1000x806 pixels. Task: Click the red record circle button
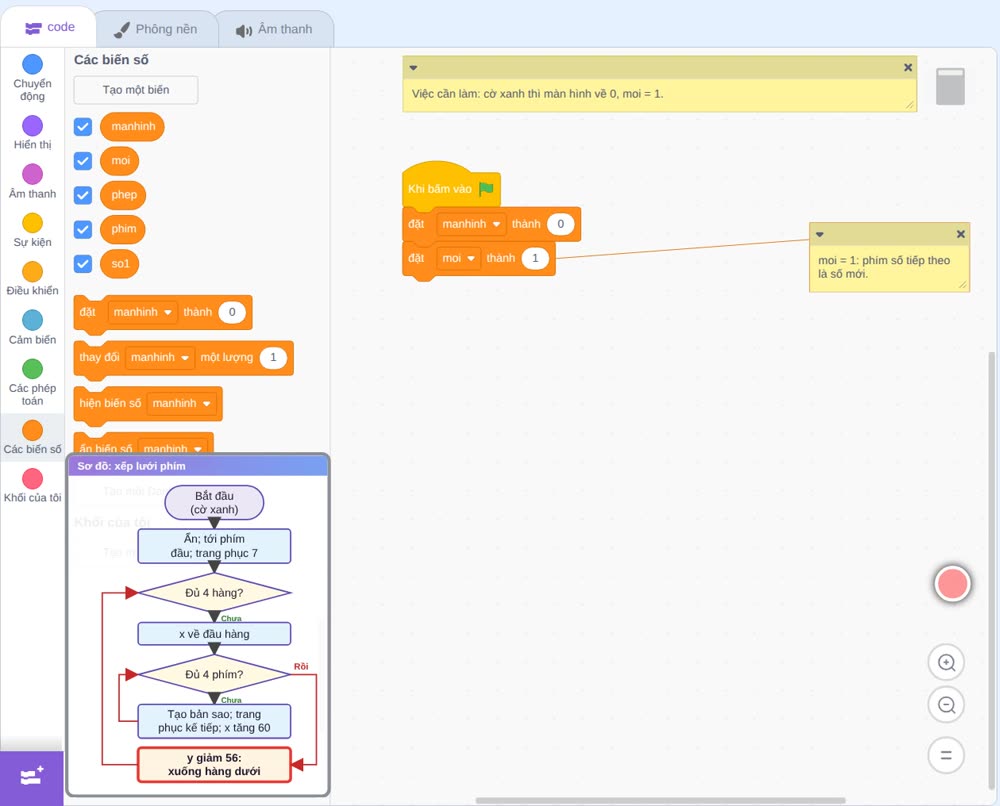(x=952, y=583)
